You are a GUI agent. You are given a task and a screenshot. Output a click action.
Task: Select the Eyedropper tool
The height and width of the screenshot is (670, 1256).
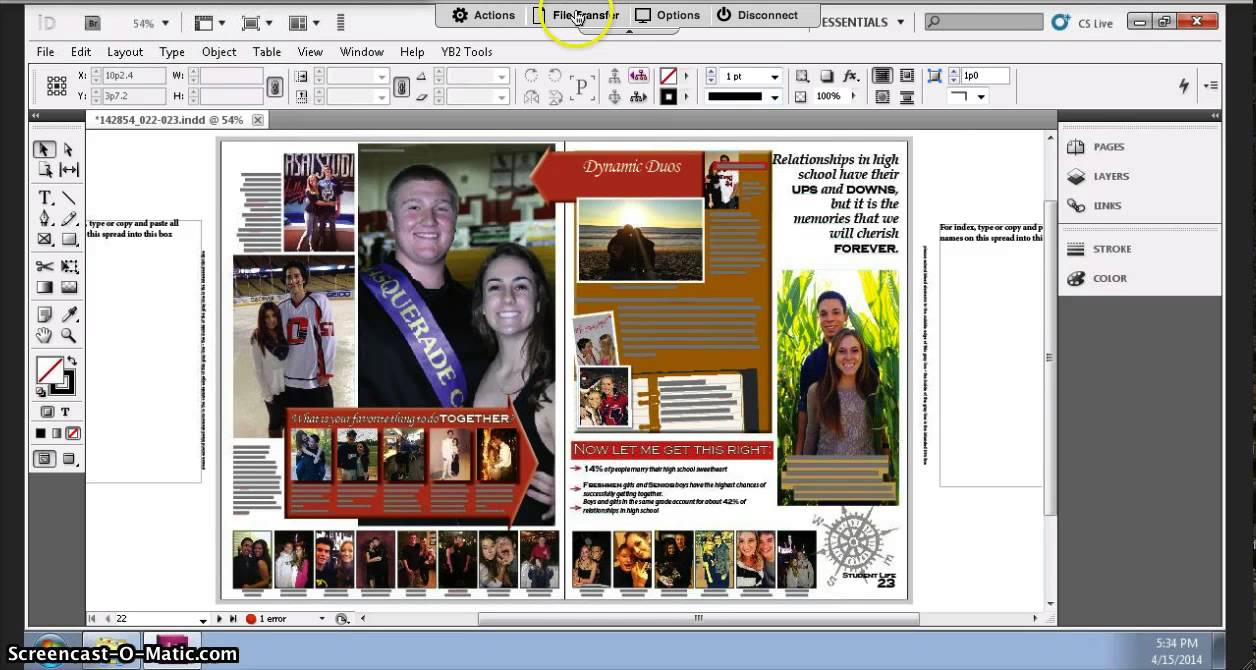click(x=69, y=315)
